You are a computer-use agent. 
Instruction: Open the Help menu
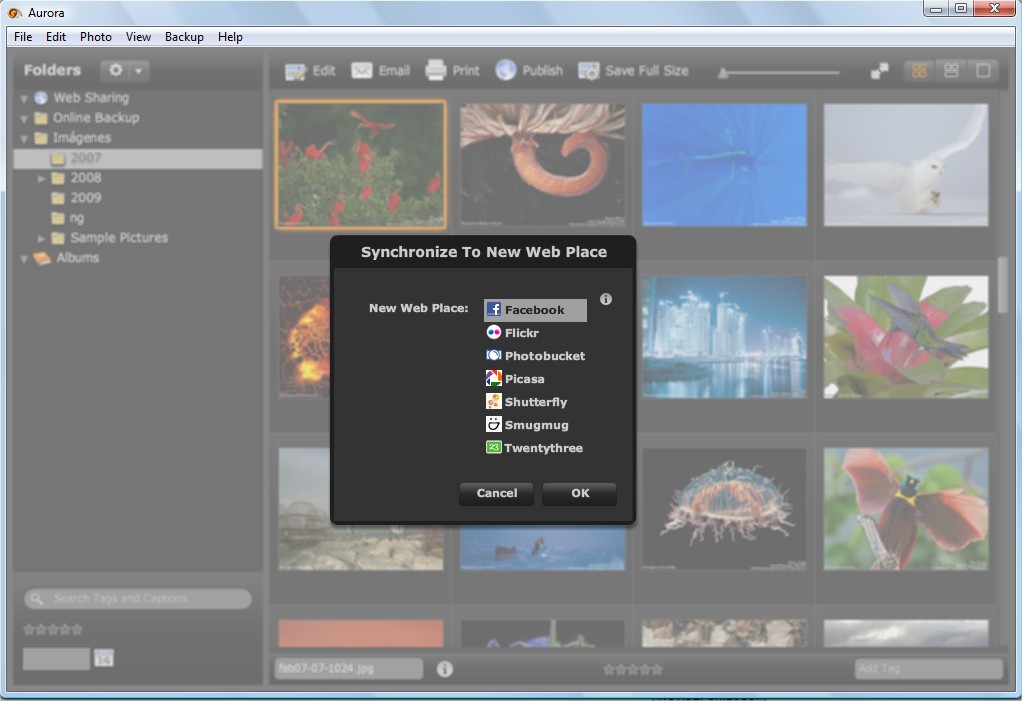click(230, 37)
